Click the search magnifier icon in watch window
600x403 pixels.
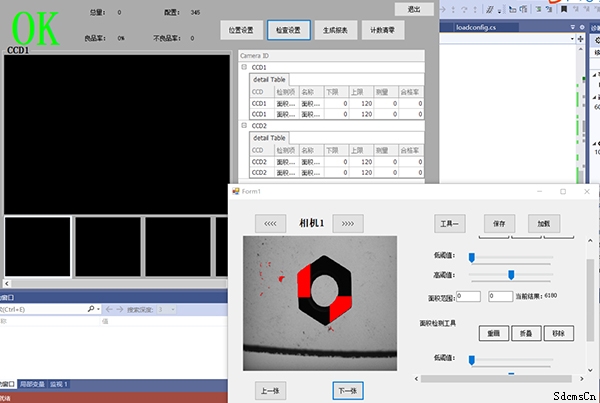91,310
